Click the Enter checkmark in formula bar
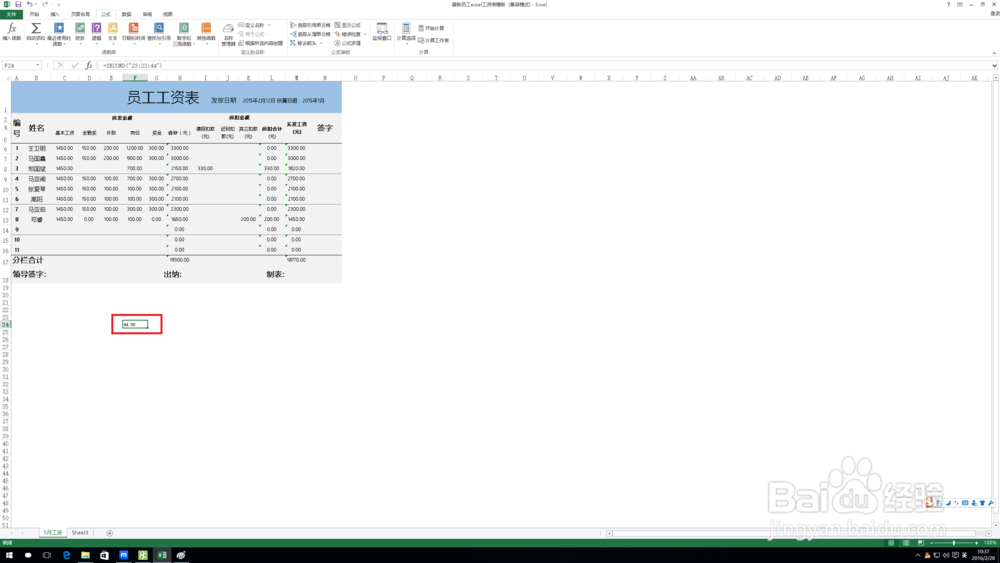 tap(75, 65)
